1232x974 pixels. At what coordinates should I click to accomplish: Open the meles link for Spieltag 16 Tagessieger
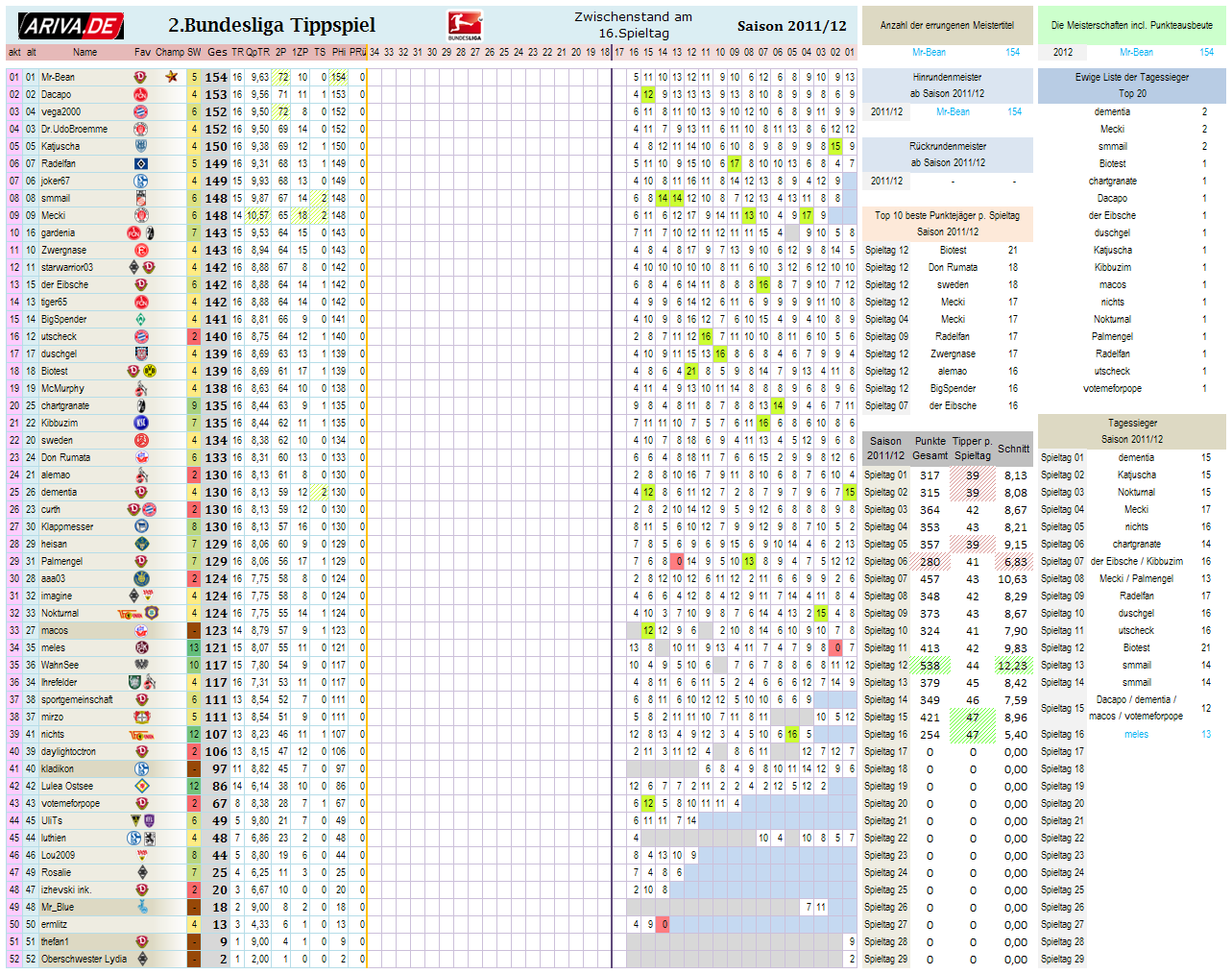coord(1136,734)
